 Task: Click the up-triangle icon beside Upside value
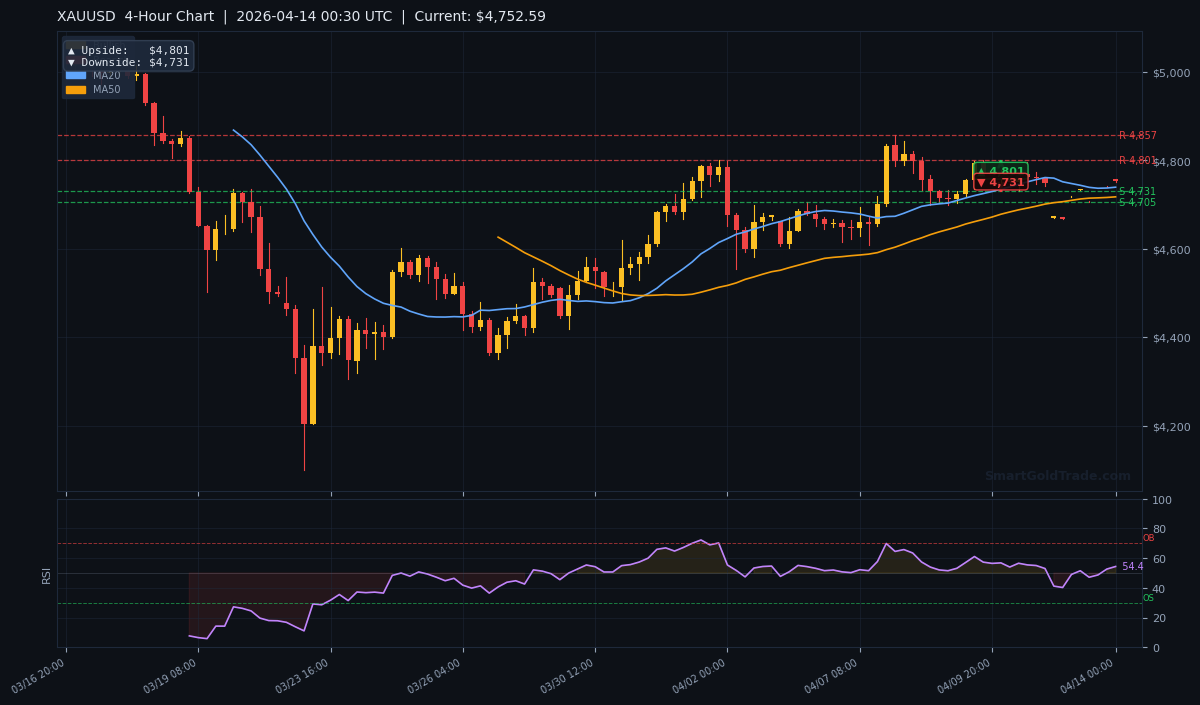(x=71, y=51)
